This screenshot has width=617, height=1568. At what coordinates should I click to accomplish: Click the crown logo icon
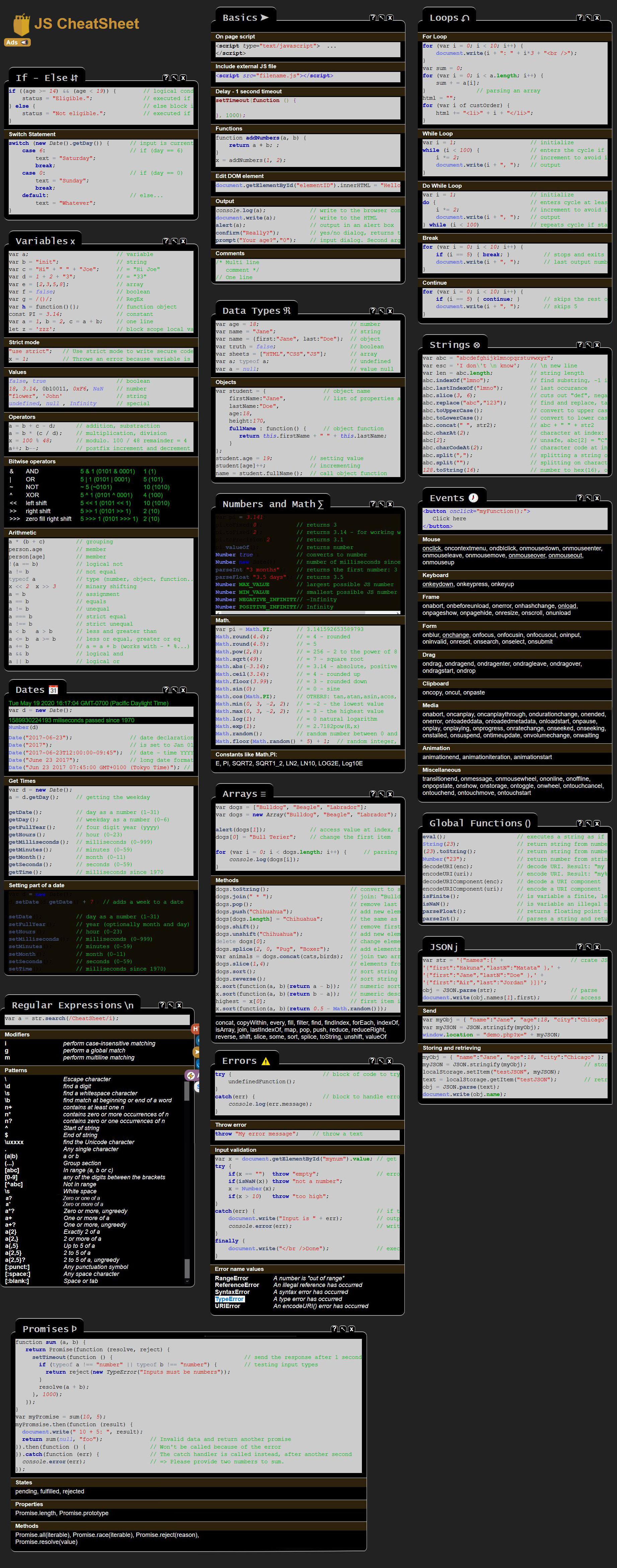tap(21, 24)
